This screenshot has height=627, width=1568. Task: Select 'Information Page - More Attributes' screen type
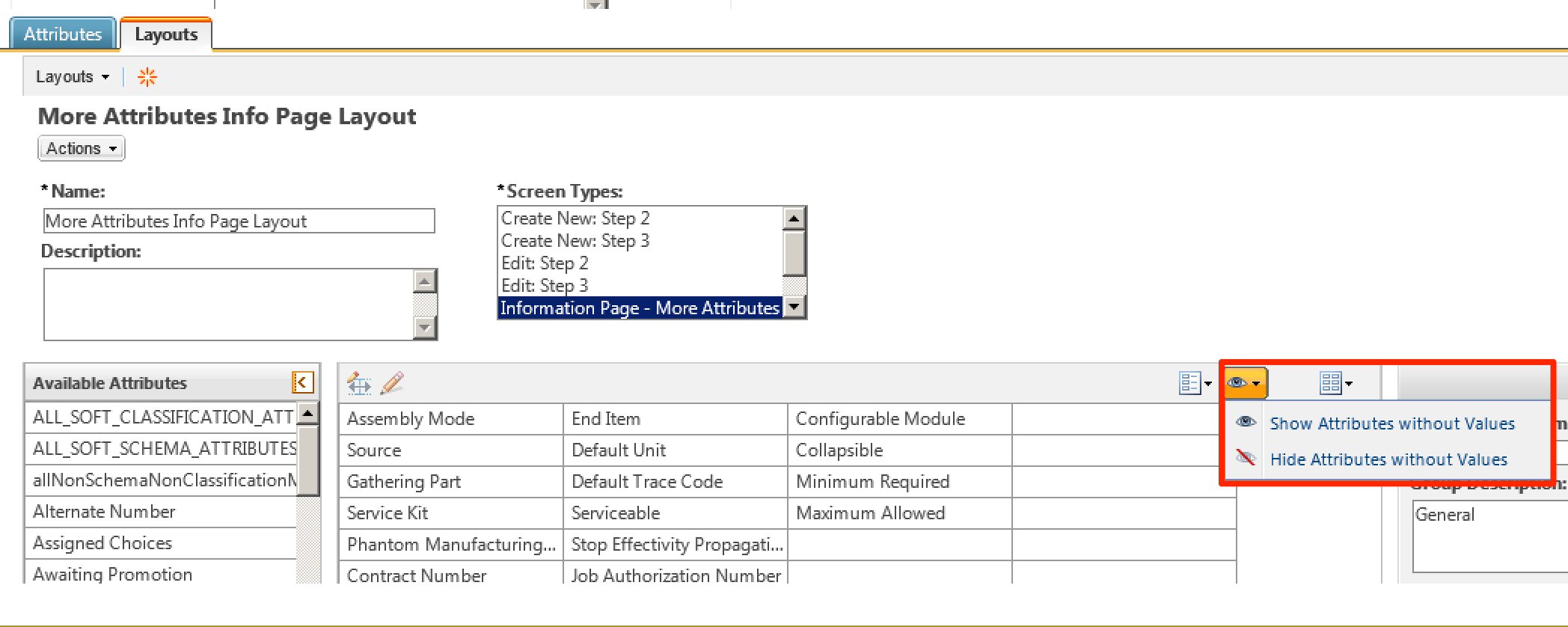point(640,308)
